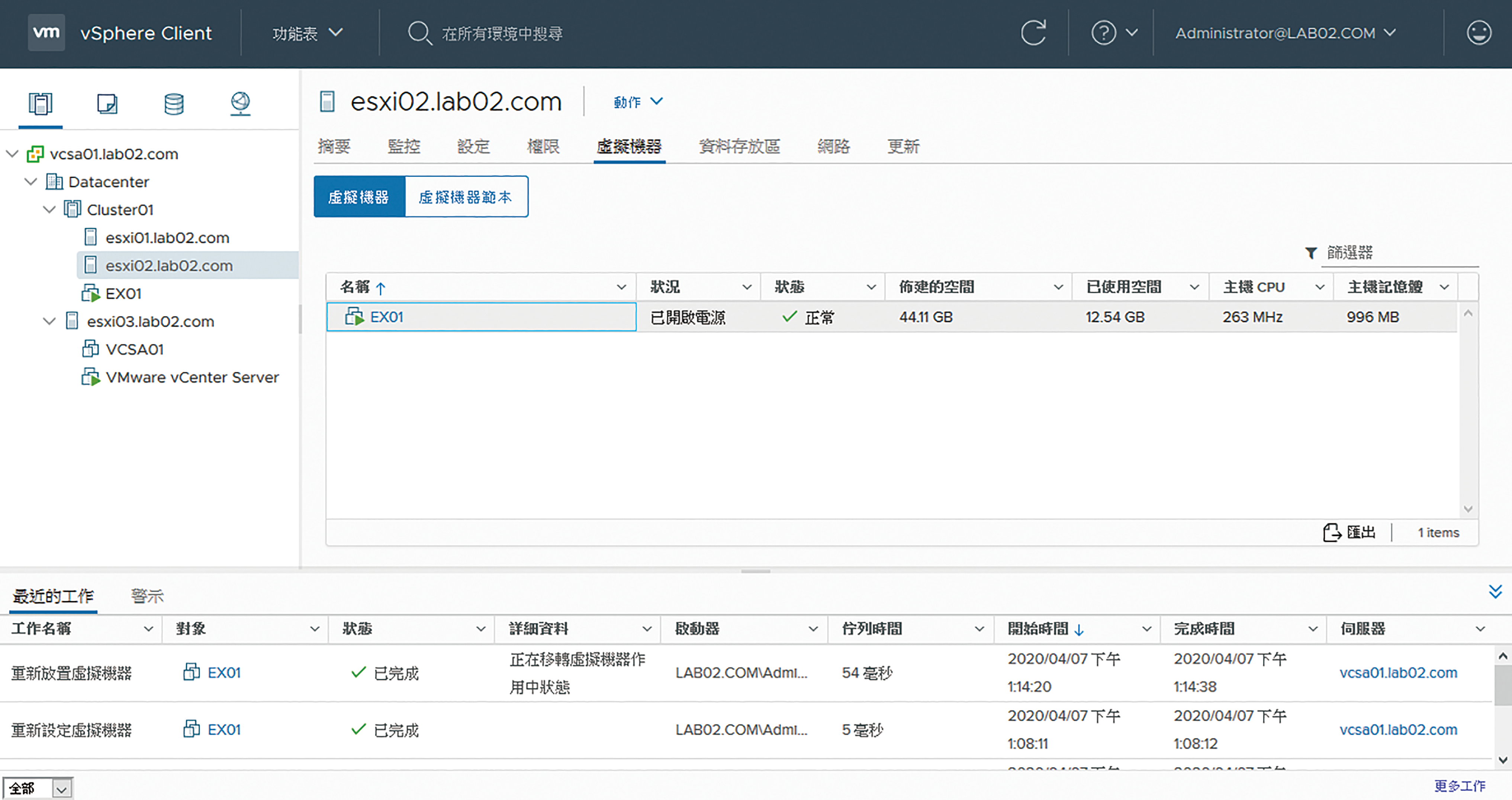This screenshot has width=1512, height=800.
Task: Collapse the Cluster01 tree node
Action: pyautogui.click(x=49, y=209)
